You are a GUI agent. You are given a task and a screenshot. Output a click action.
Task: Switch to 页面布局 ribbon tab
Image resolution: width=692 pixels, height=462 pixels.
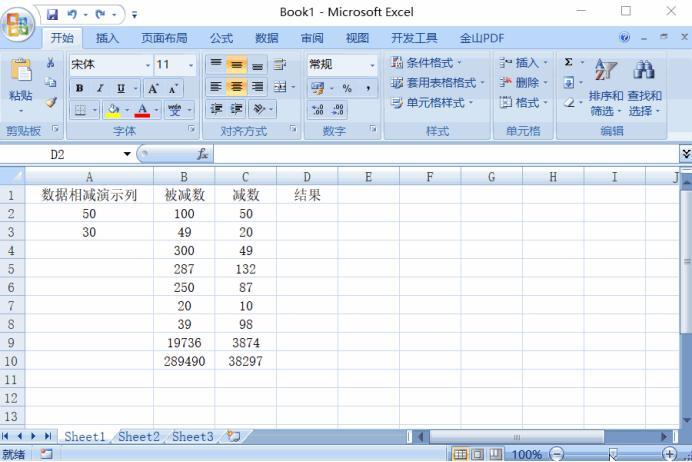point(164,38)
